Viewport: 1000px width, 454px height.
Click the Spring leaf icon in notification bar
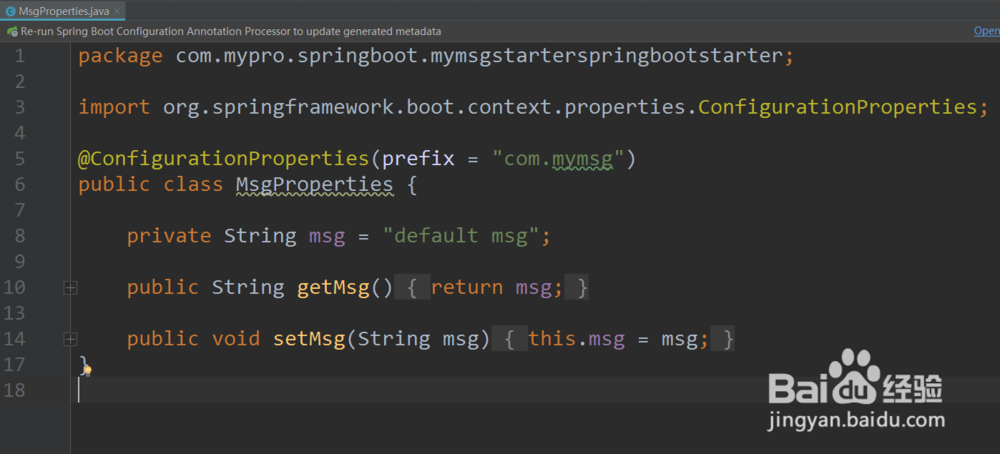[x=12, y=31]
